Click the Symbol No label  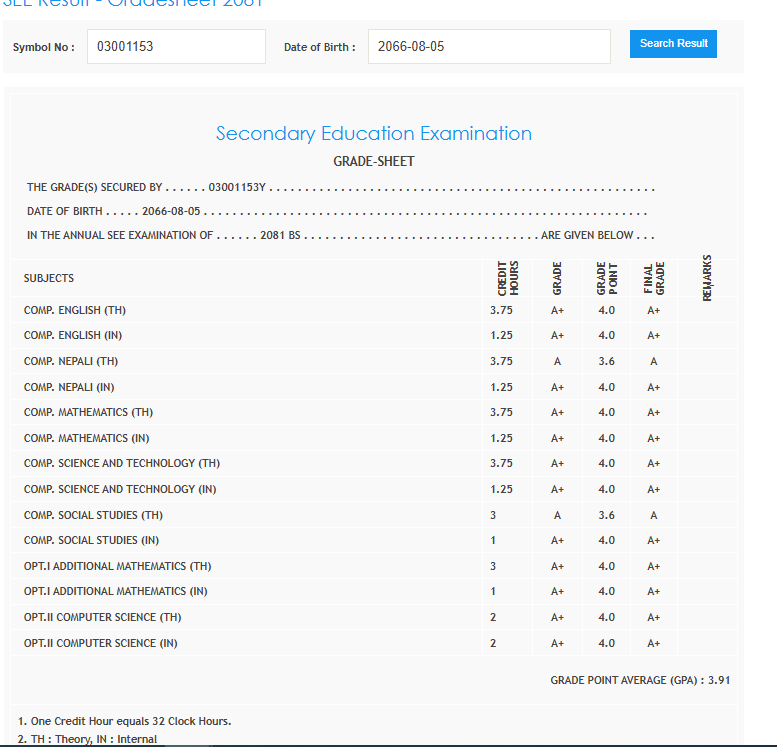43,47
